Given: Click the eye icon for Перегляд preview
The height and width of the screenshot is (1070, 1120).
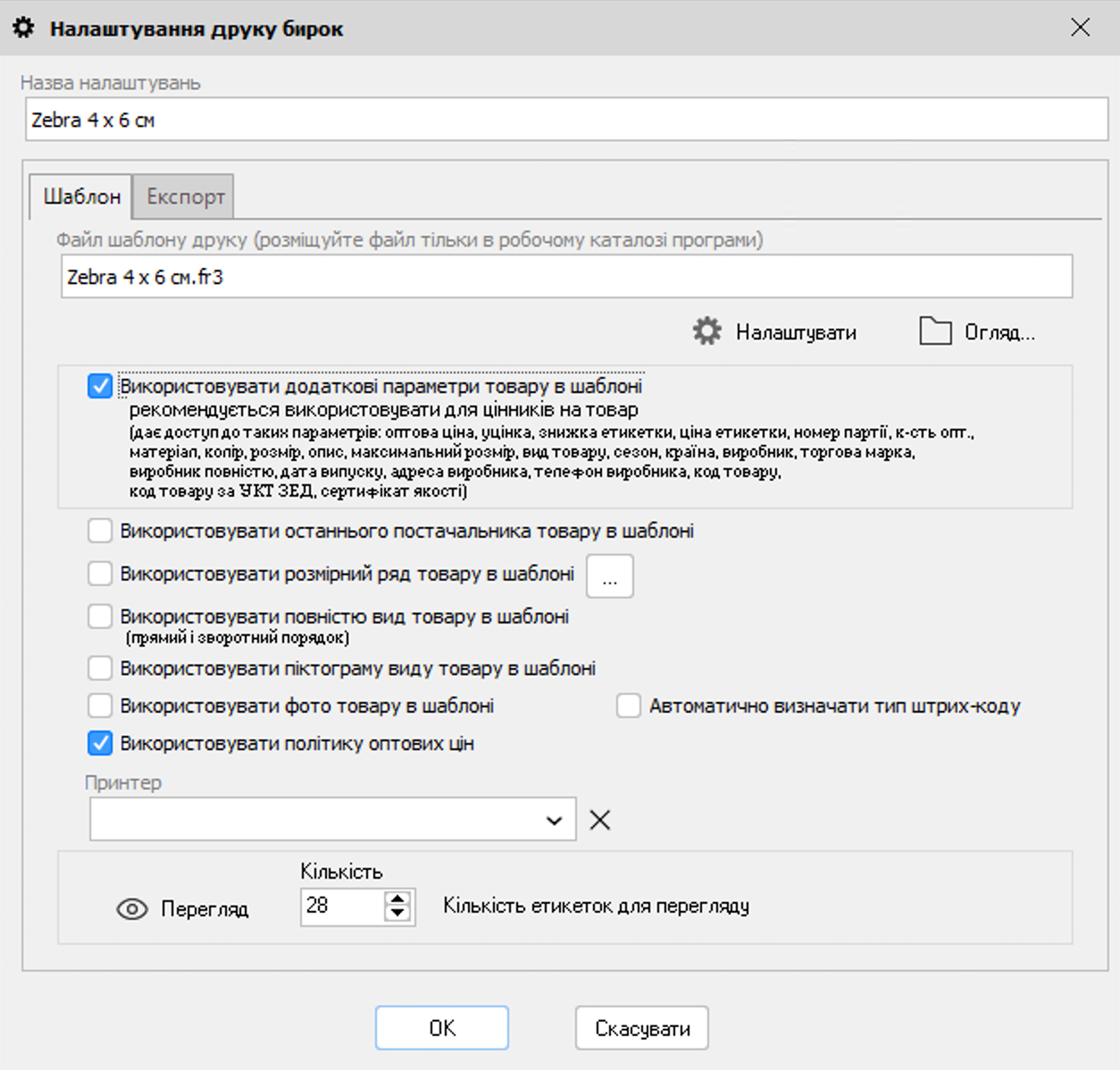Looking at the screenshot, I should tap(132, 909).
